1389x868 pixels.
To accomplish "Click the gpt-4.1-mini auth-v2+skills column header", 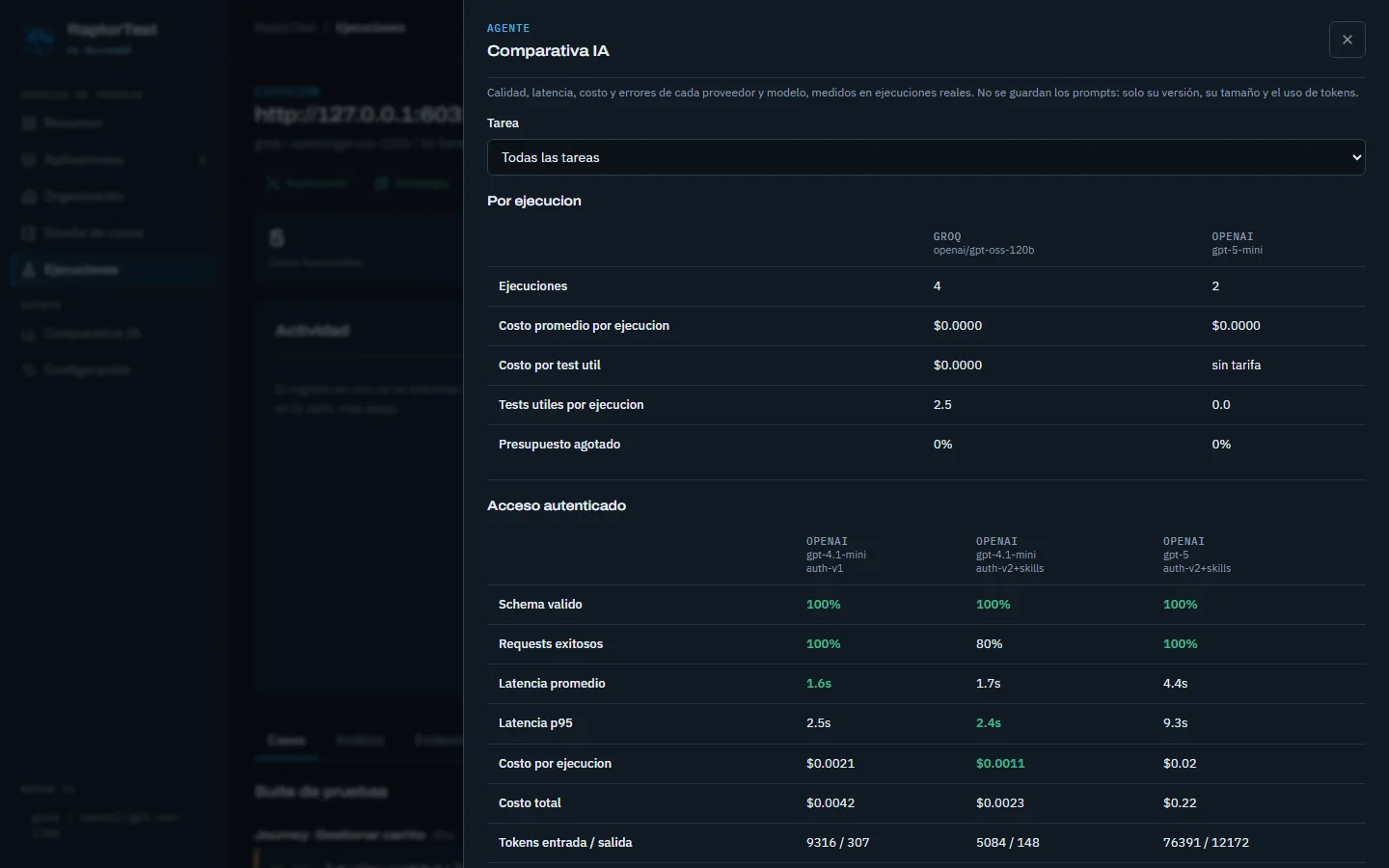I will click(1010, 555).
